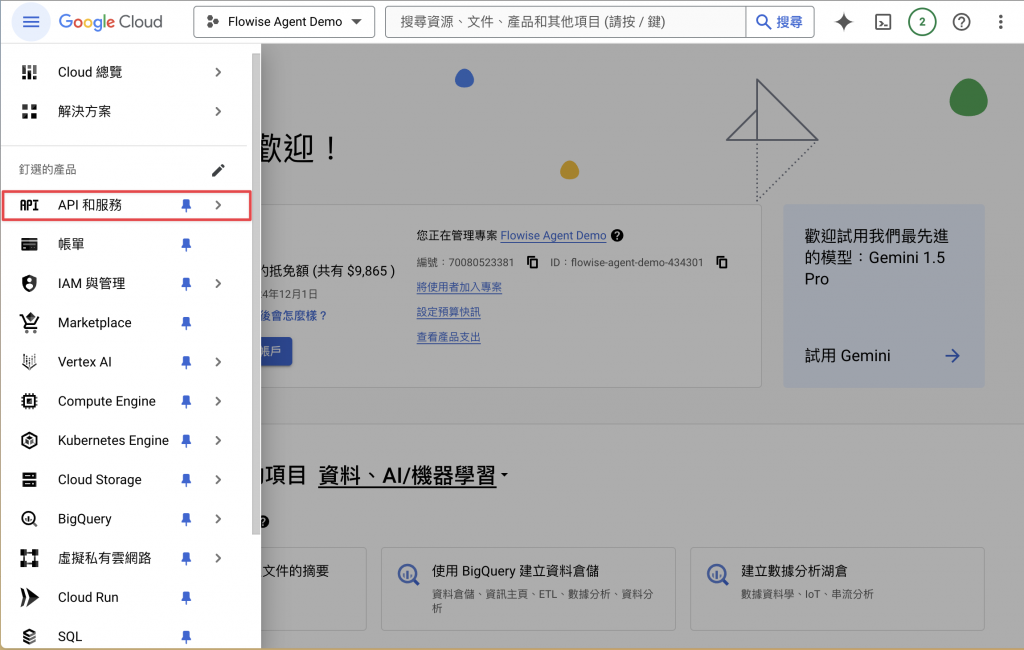Click the API icon in sidebar

pyautogui.click(x=29, y=205)
